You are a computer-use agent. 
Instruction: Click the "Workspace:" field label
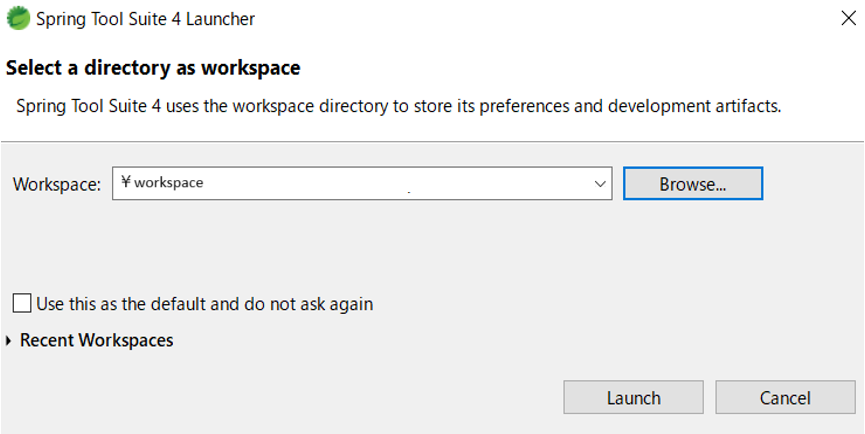(x=57, y=184)
